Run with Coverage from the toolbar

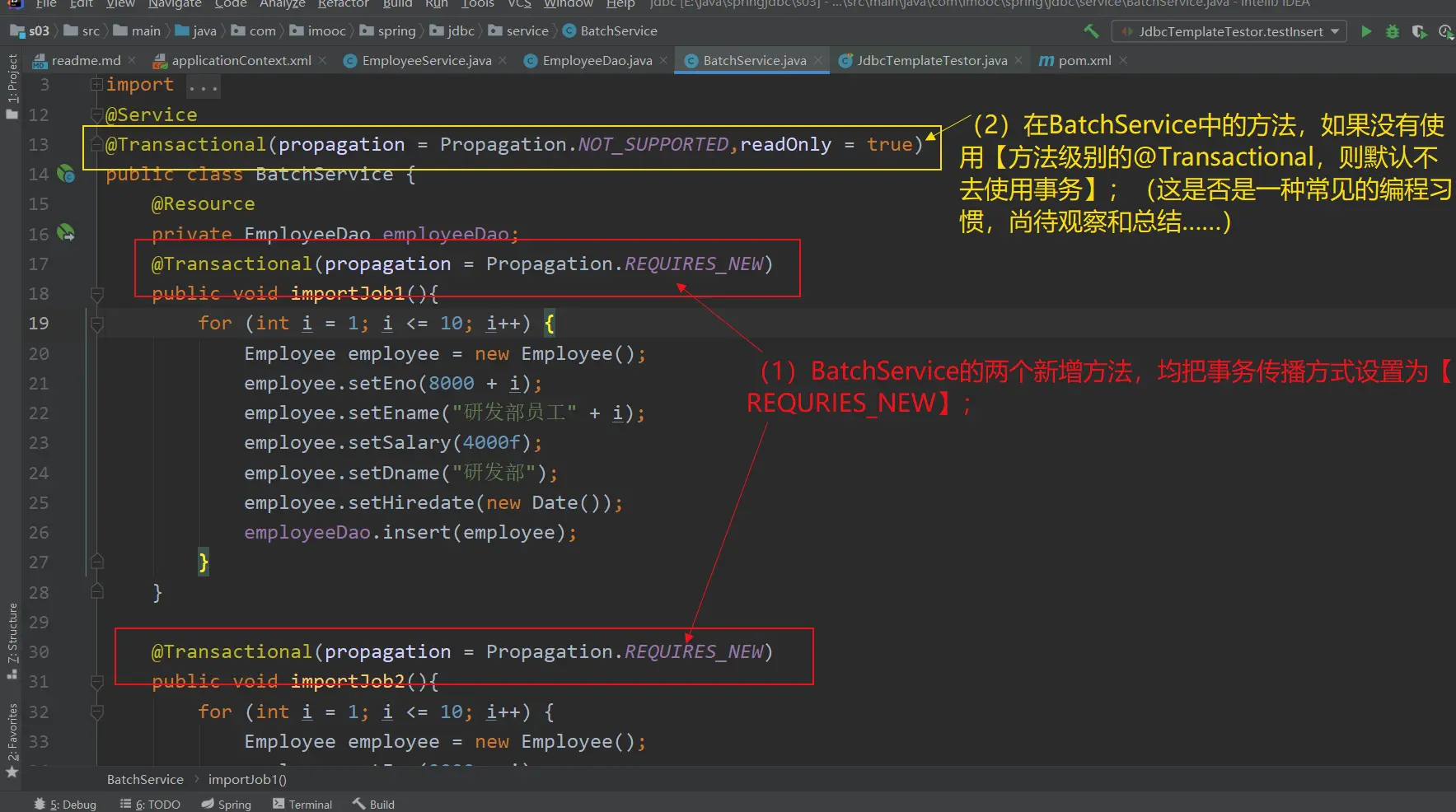(1419, 31)
